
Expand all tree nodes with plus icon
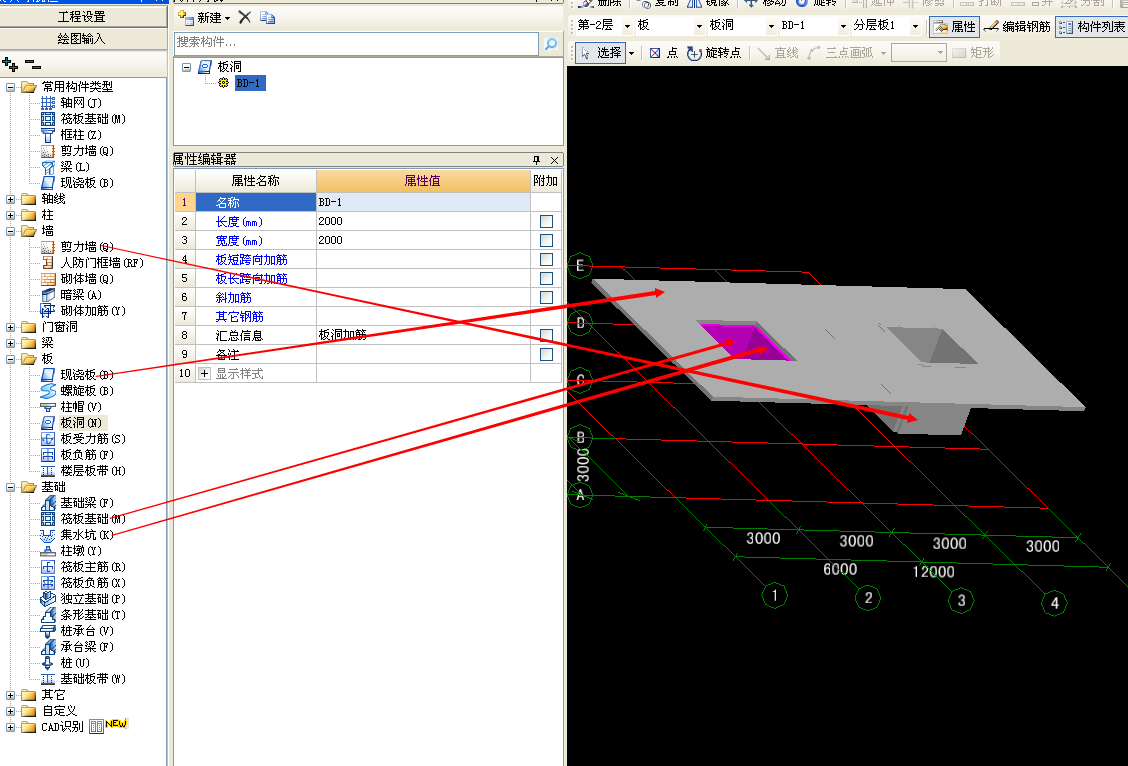[x=10, y=65]
